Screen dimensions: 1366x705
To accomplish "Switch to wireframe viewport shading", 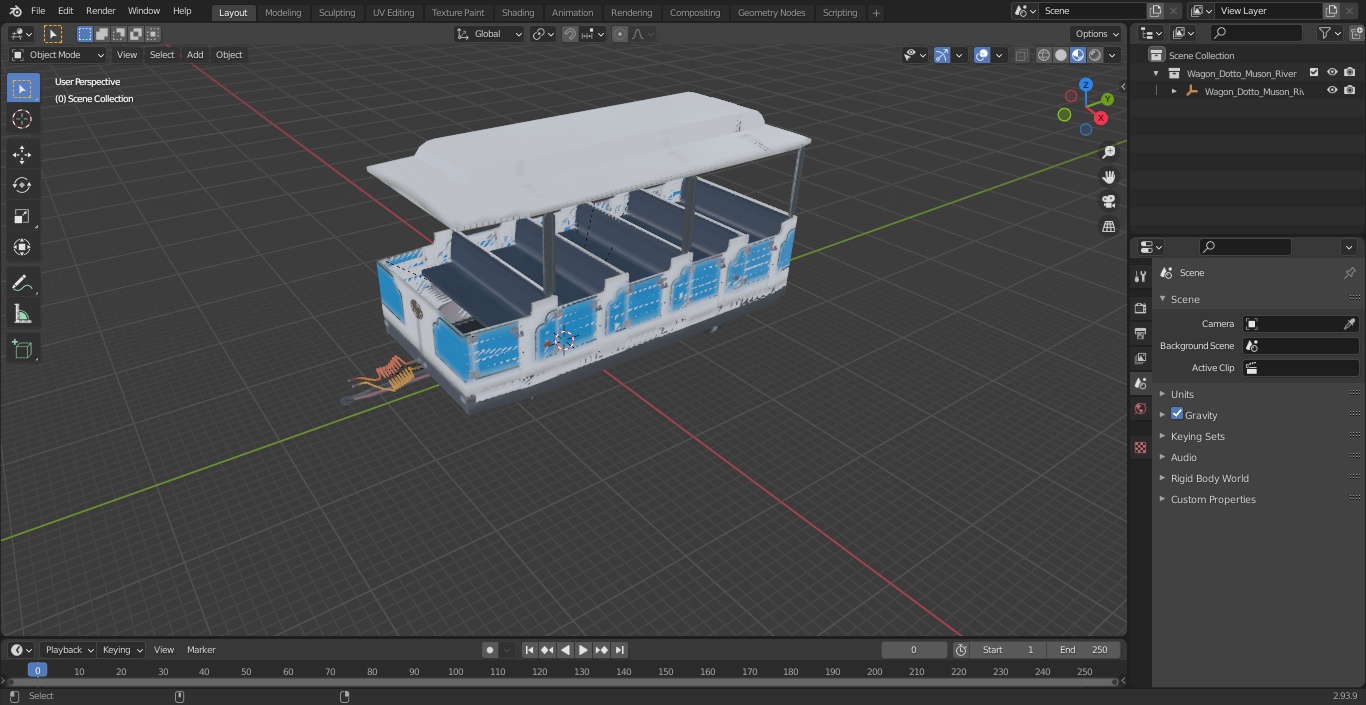I will click(x=1043, y=56).
